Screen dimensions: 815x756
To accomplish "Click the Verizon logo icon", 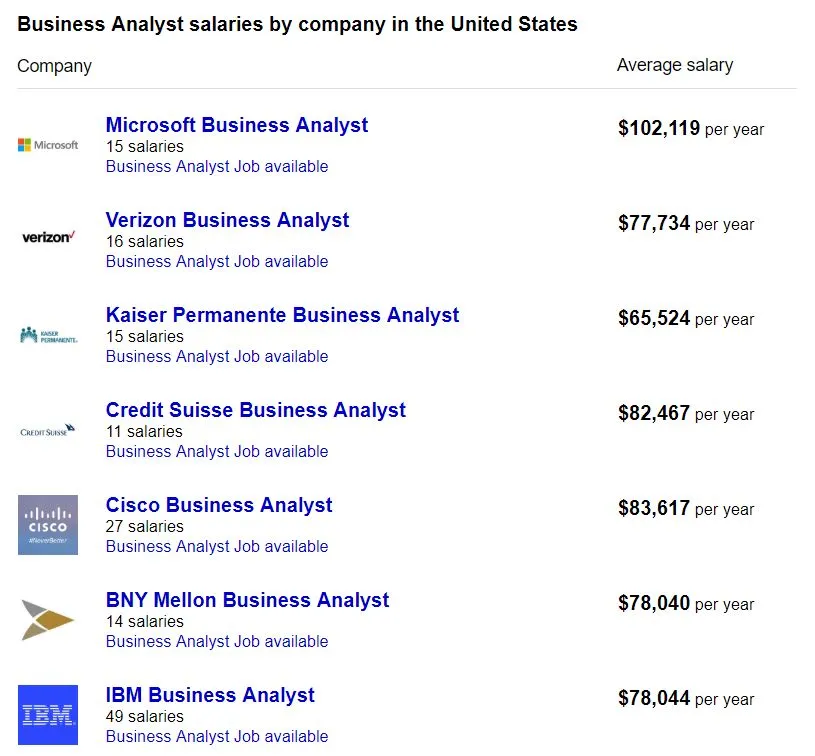I will tap(48, 237).
